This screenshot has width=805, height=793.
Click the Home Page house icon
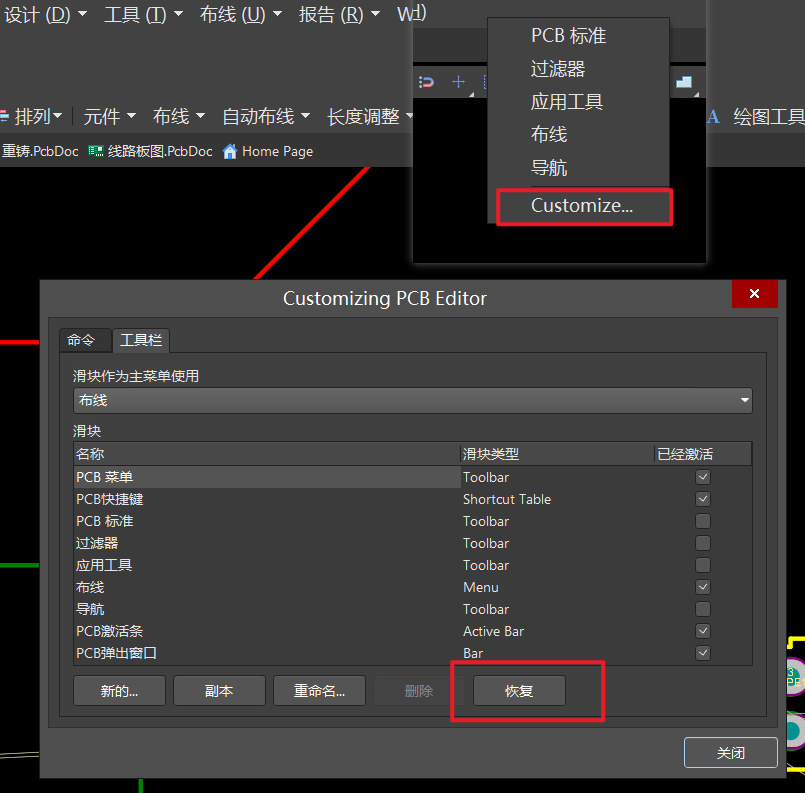(230, 151)
